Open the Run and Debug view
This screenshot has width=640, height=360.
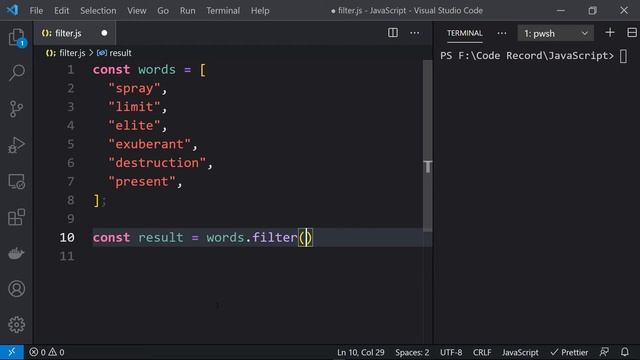coord(16,145)
